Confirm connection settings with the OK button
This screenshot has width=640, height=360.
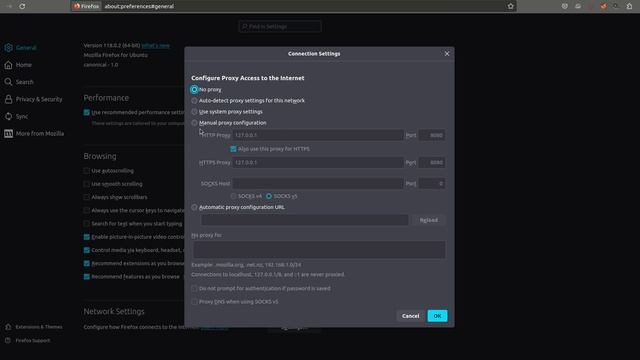click(437, 316)
